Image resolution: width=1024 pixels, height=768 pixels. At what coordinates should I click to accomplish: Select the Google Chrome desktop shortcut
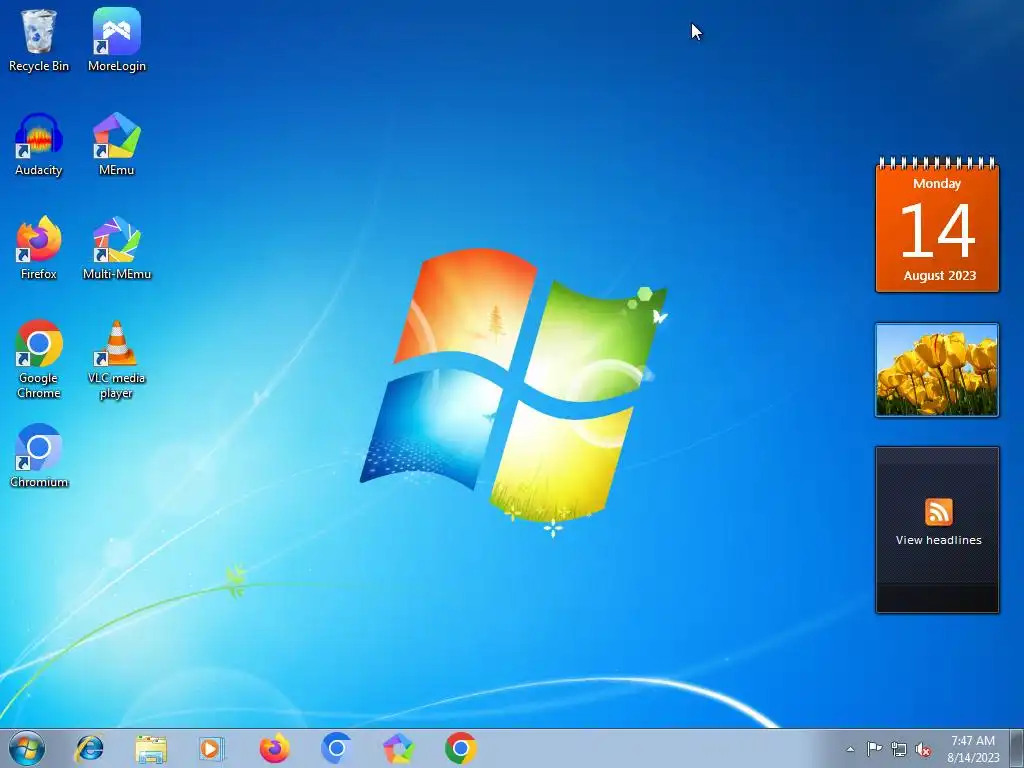(39, 359)
